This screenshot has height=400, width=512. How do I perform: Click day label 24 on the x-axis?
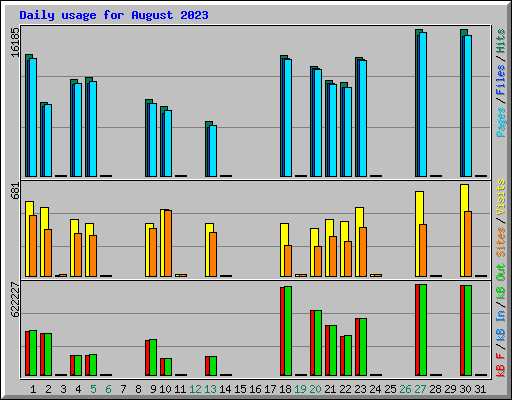375,389
